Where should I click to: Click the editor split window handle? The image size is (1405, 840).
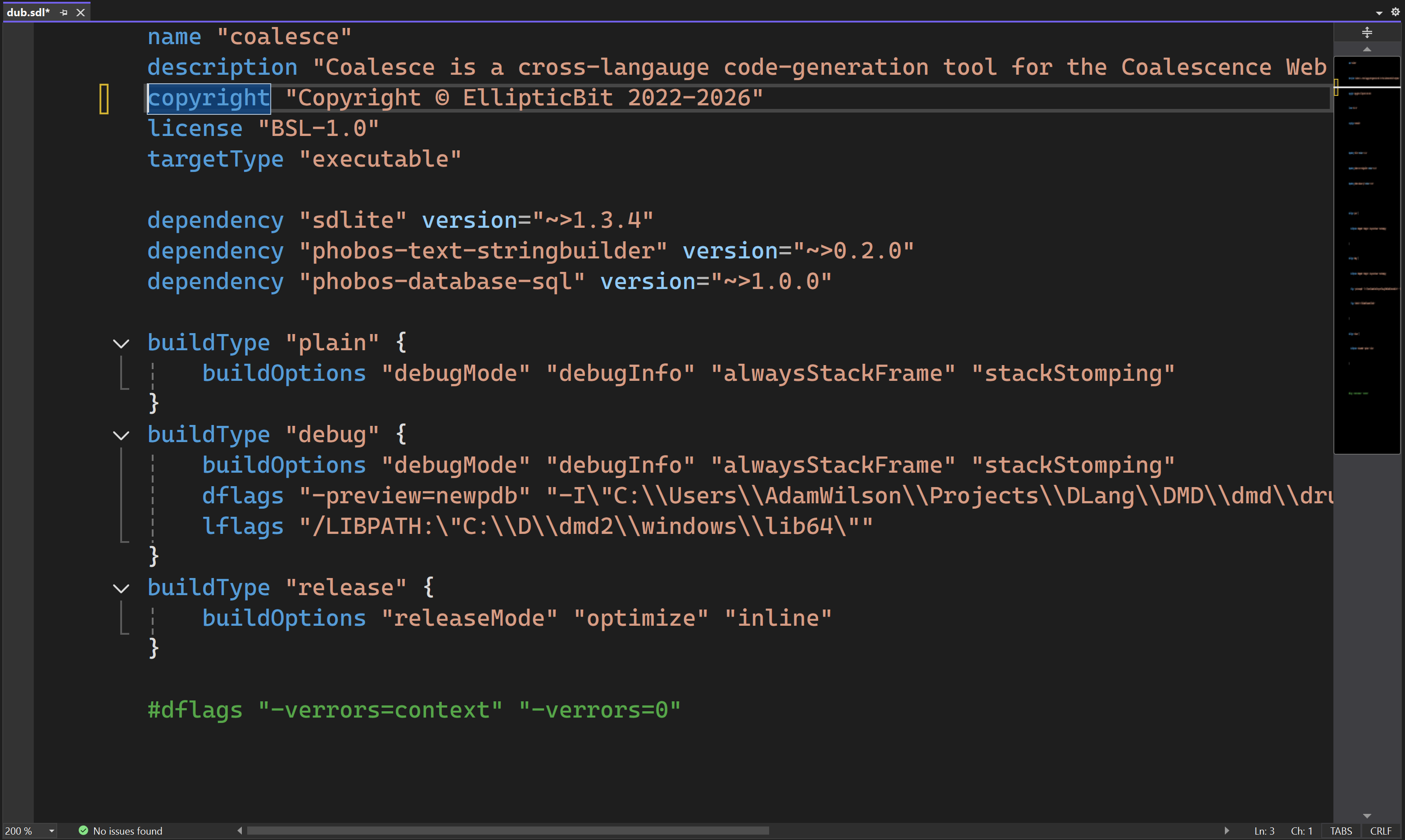[x=1367, y=32]
